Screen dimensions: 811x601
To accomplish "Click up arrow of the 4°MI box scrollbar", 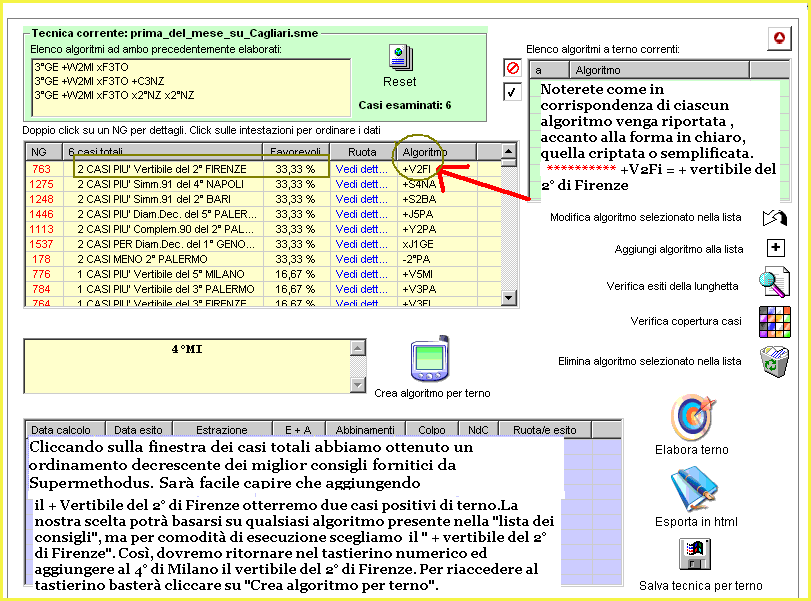I will [x=357, y=348].
